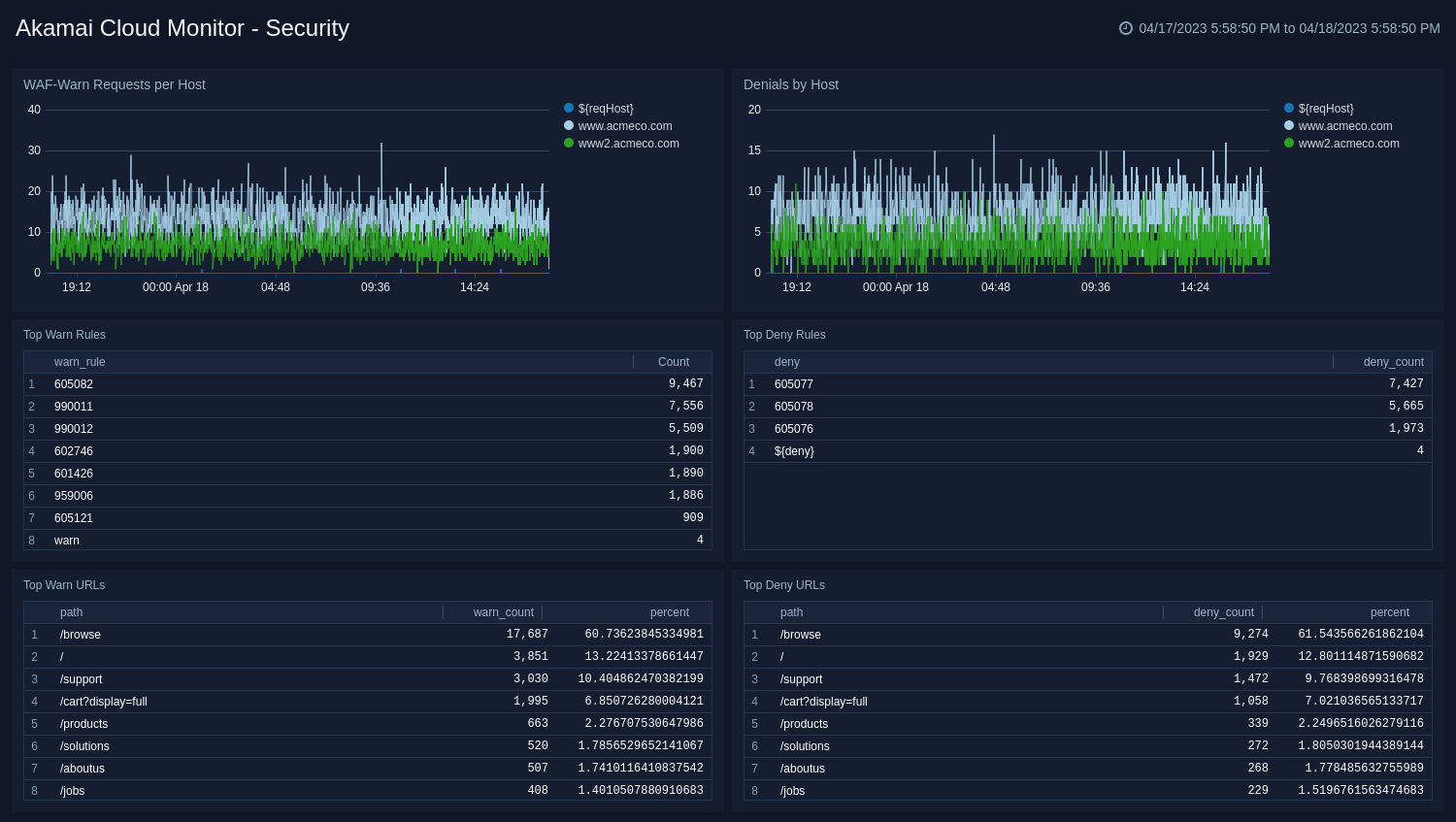Select the /browse row in Top Warn URLs
Viewport: 1456px width, 822px height.
pyautogui.click(x=81, y=634)
